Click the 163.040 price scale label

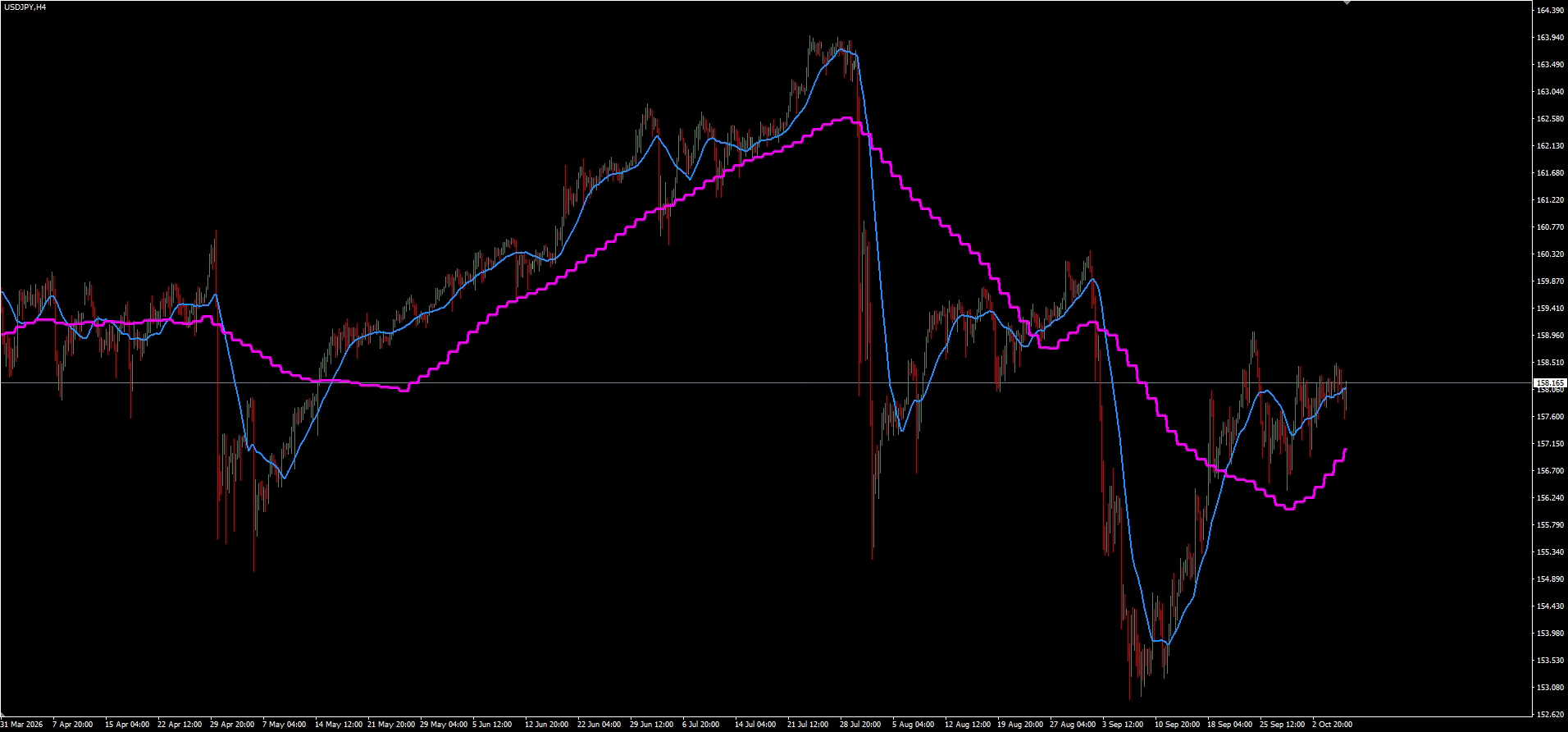1549,91
